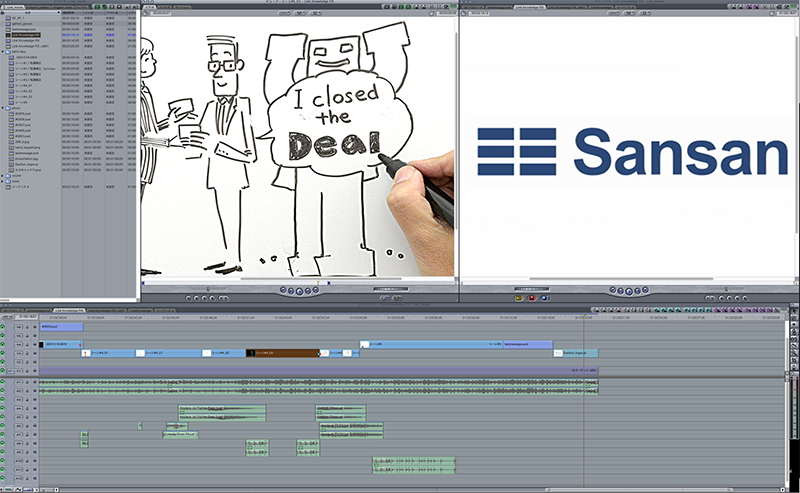Select the #0605.psd clip on V6

(61, 327)
